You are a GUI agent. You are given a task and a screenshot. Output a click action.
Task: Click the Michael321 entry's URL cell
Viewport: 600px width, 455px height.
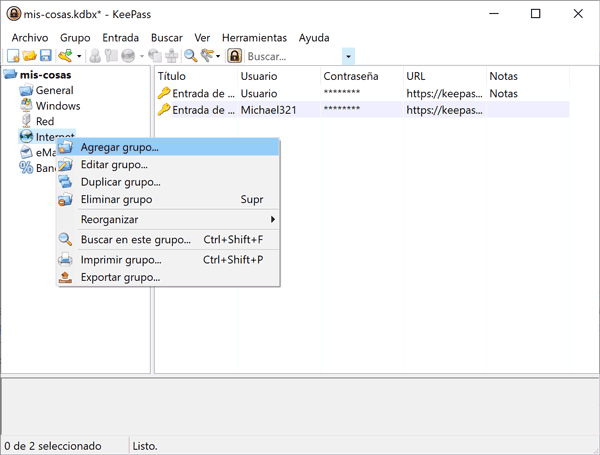444,110
